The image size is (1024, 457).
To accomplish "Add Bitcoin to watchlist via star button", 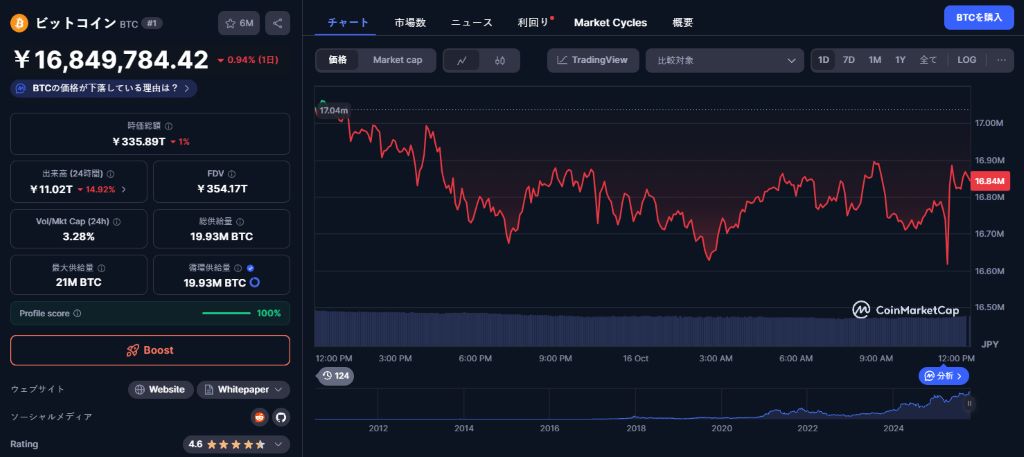I will (x=239, y=22).
